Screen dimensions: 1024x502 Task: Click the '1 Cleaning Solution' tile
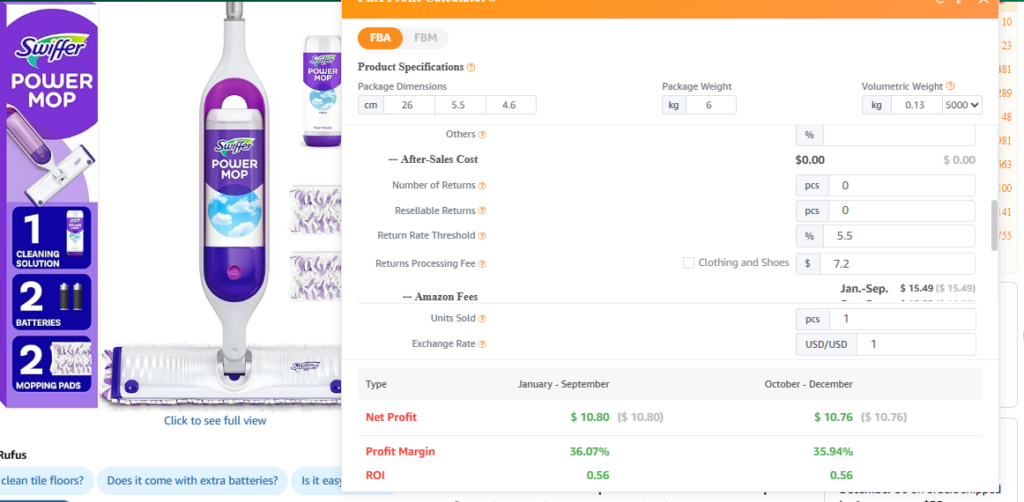pyautogui.click(x=52, y=238)
